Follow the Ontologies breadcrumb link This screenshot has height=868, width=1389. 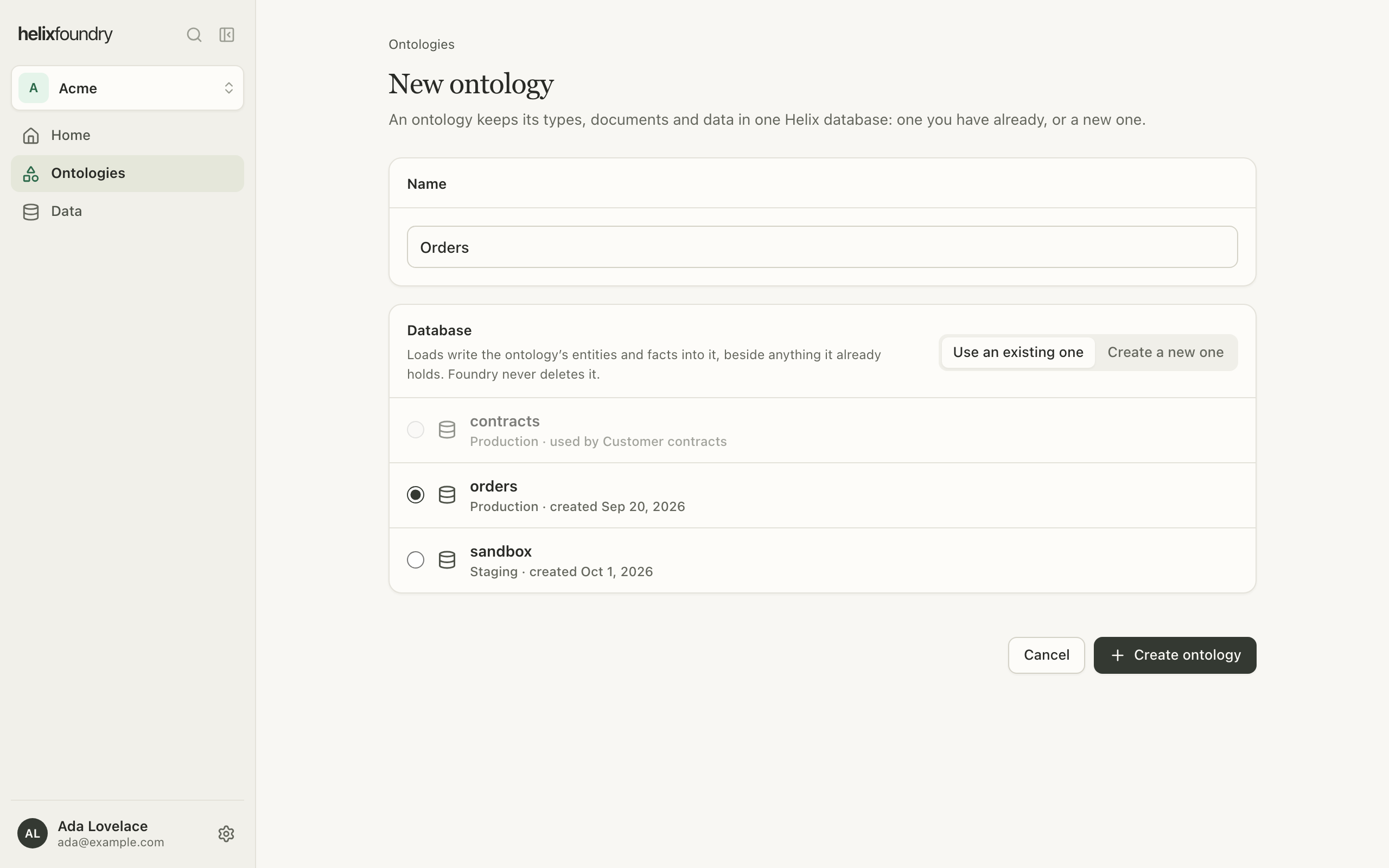421,45
